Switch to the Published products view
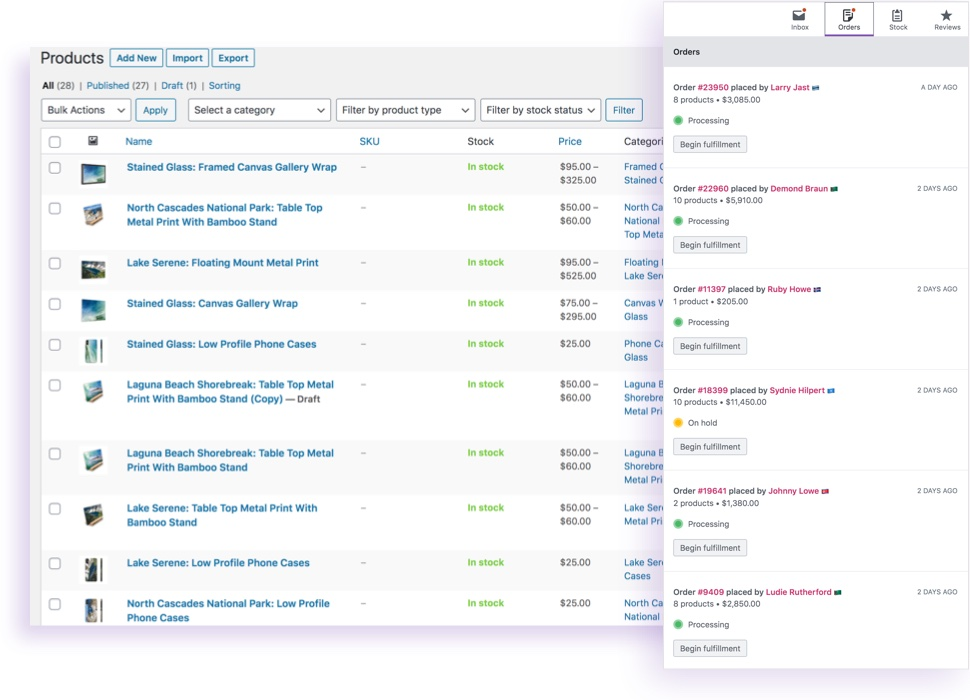This screenshot has width=970, height=700. tap(108, 85)
